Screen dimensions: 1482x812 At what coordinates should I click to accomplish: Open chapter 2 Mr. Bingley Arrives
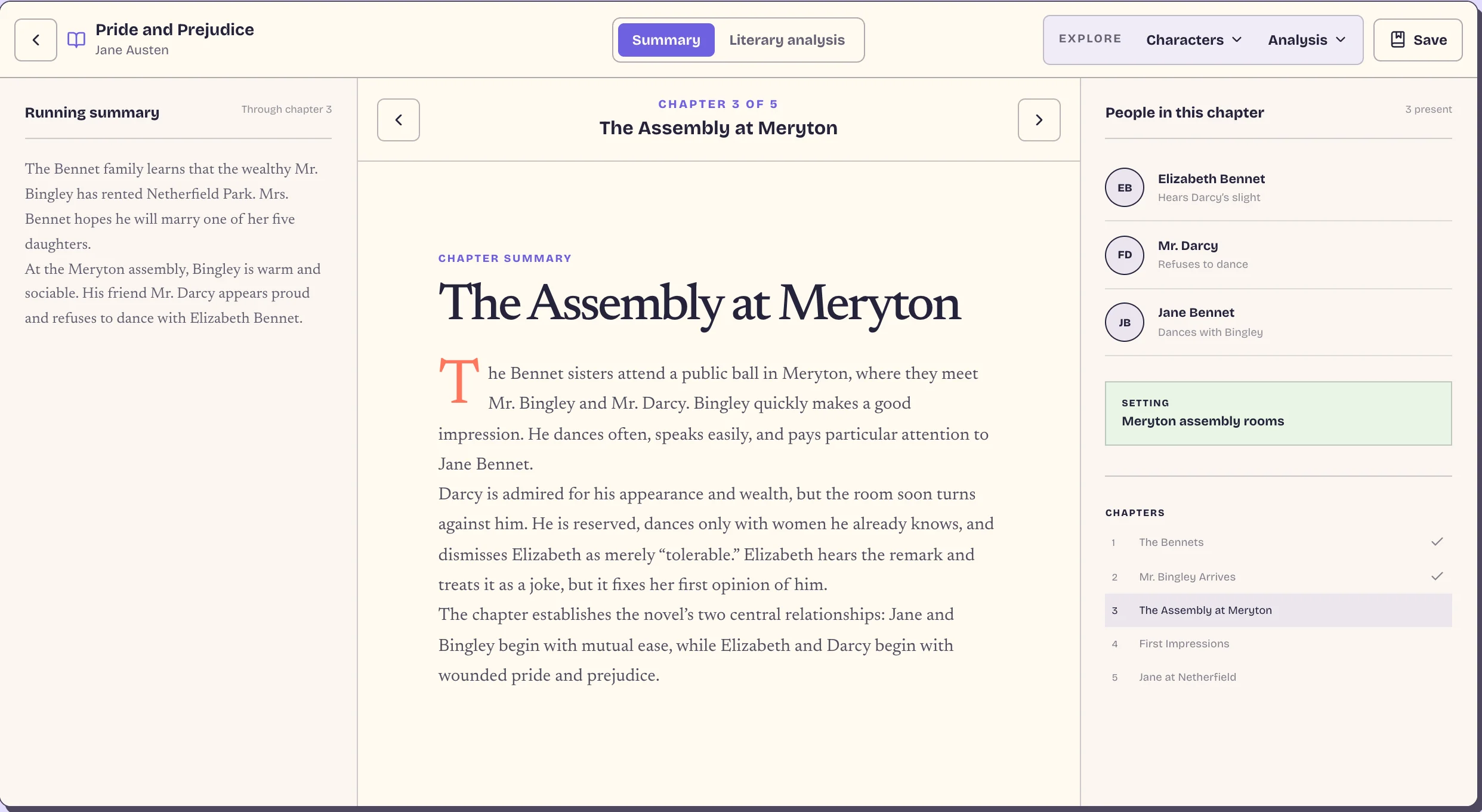(1278, 577)
